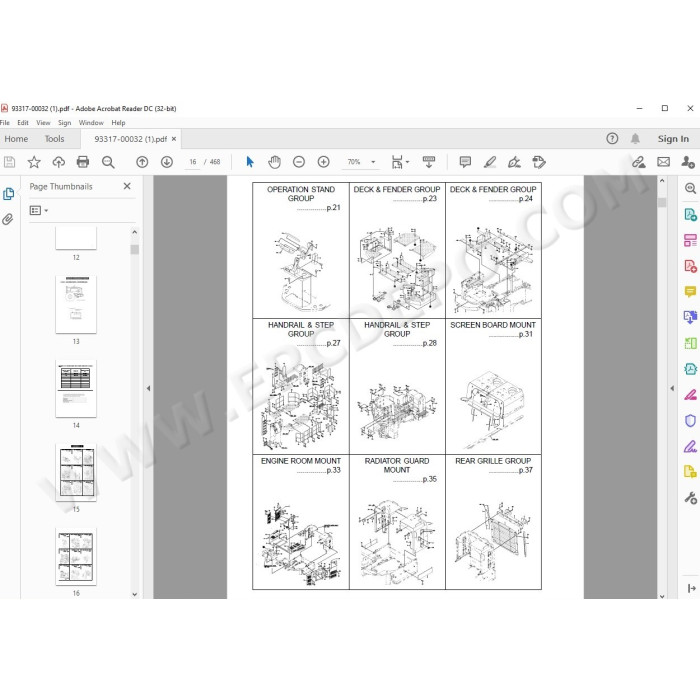The width and height of the screenshot is (700, 700).
Task: Add a comment sticky note
Action: point(465,162)
